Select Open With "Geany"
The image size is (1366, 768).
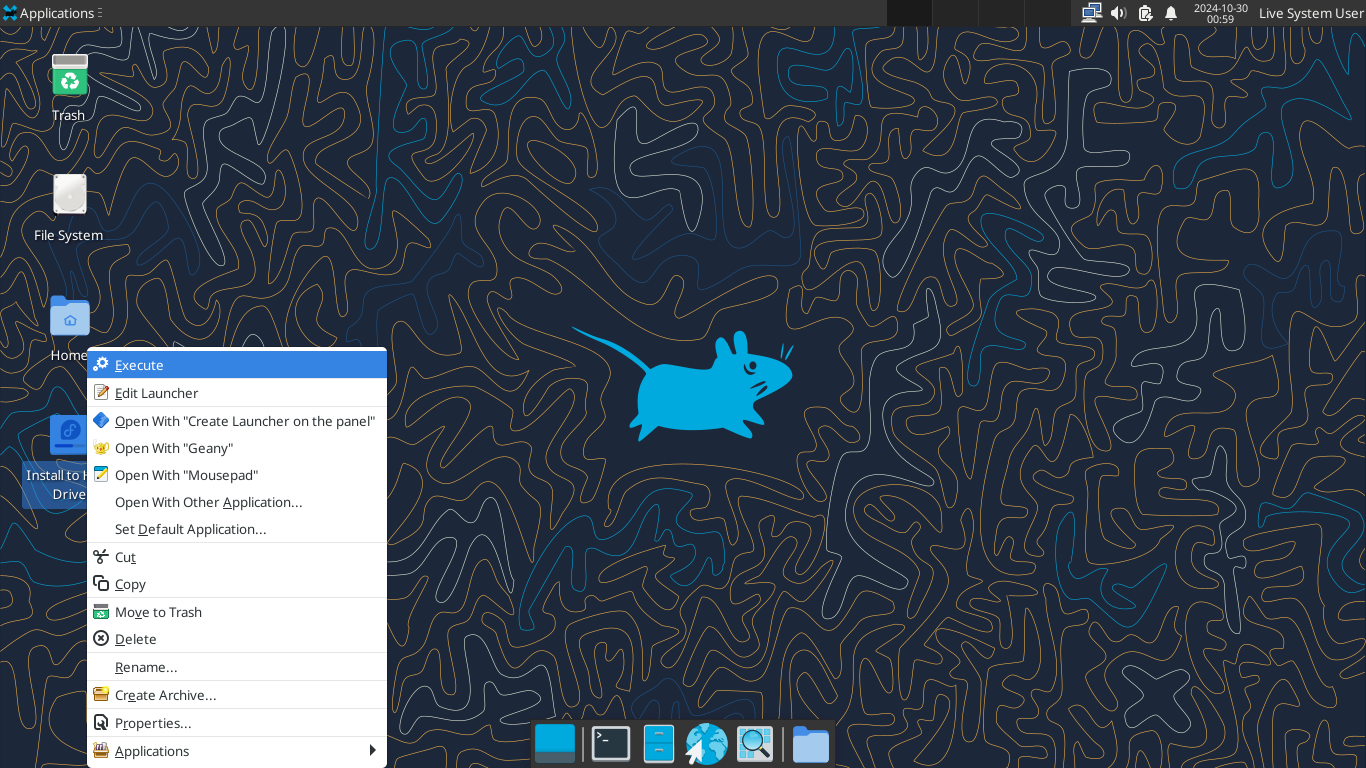point(237,448)
